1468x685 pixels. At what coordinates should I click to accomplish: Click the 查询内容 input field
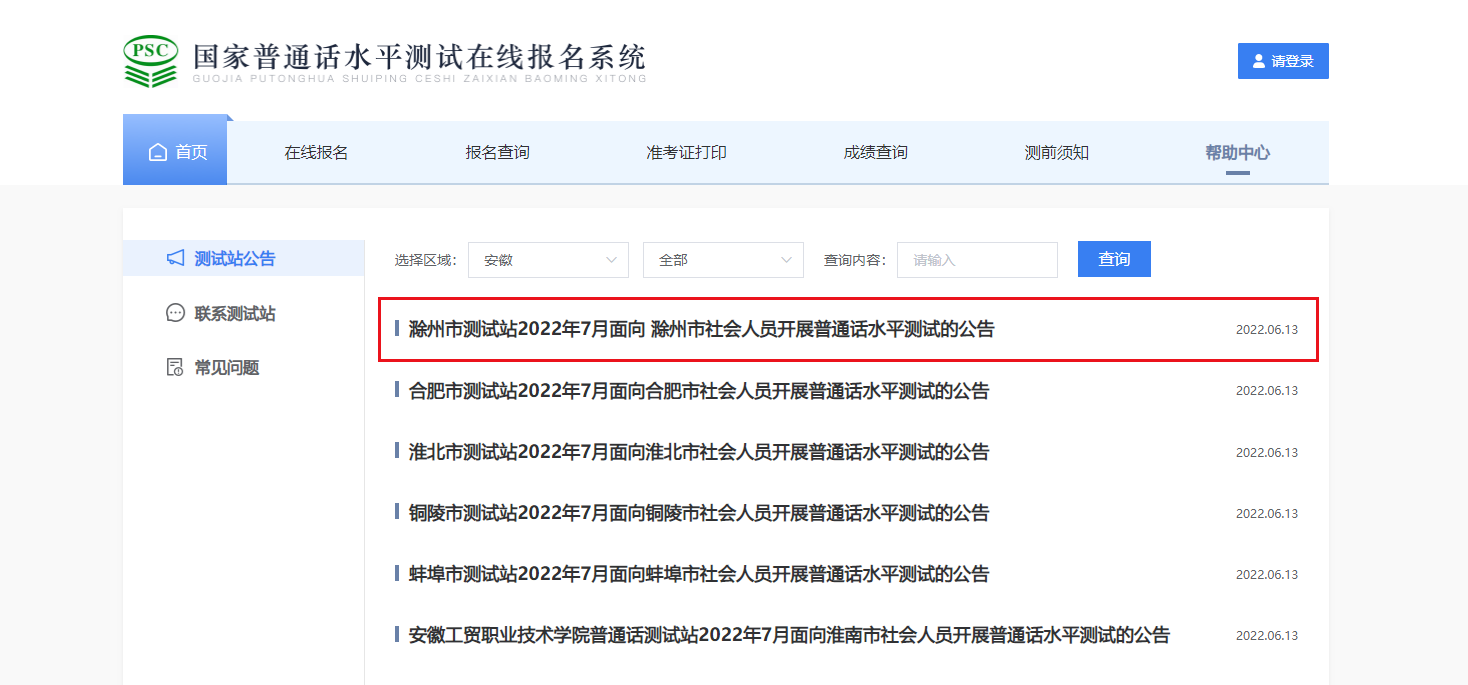[x=977, y=260]
